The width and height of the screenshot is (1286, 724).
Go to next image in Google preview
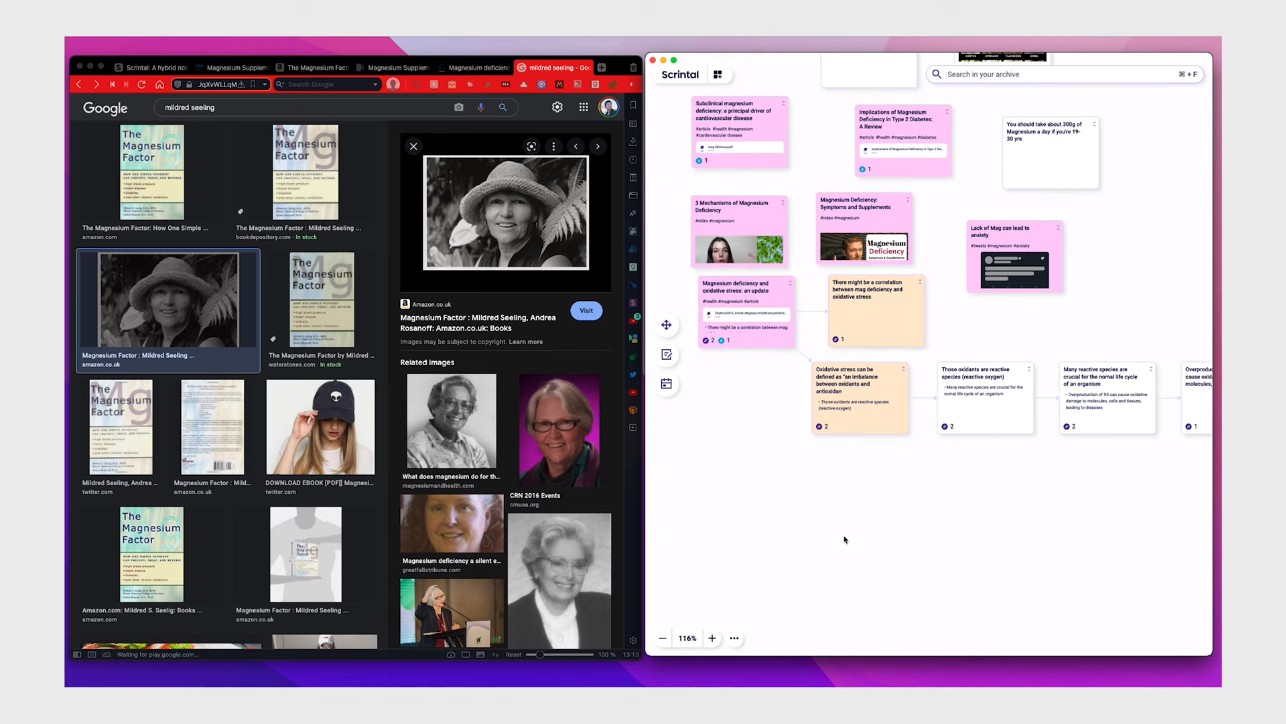[598, 146]
